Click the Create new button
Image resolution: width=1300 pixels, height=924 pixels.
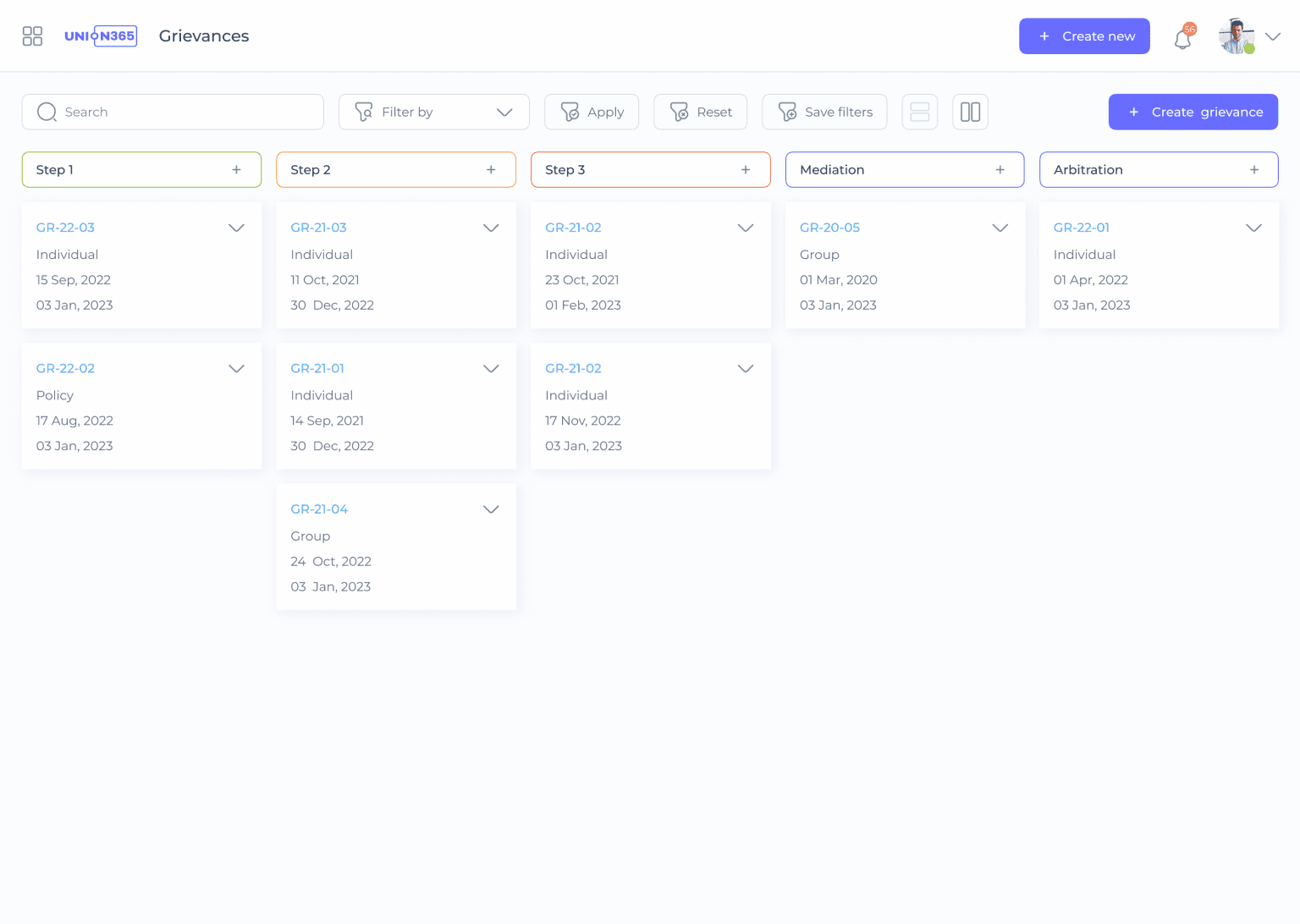click(x=1084, y=36)
